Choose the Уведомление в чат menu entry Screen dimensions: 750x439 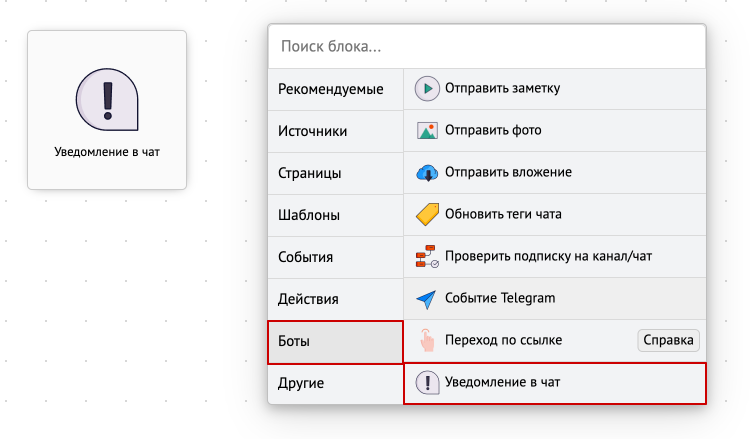tap(555, 384)
